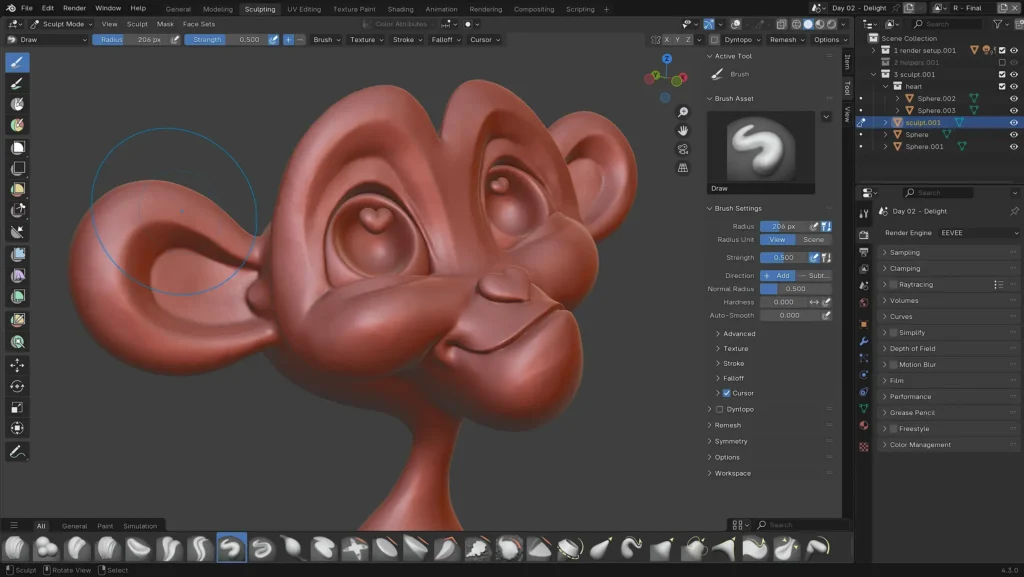1024x577 pixels.
Task: Select the Draw brush tool in left toolbar
Action: pyautogui.click(x=18, y=62)
